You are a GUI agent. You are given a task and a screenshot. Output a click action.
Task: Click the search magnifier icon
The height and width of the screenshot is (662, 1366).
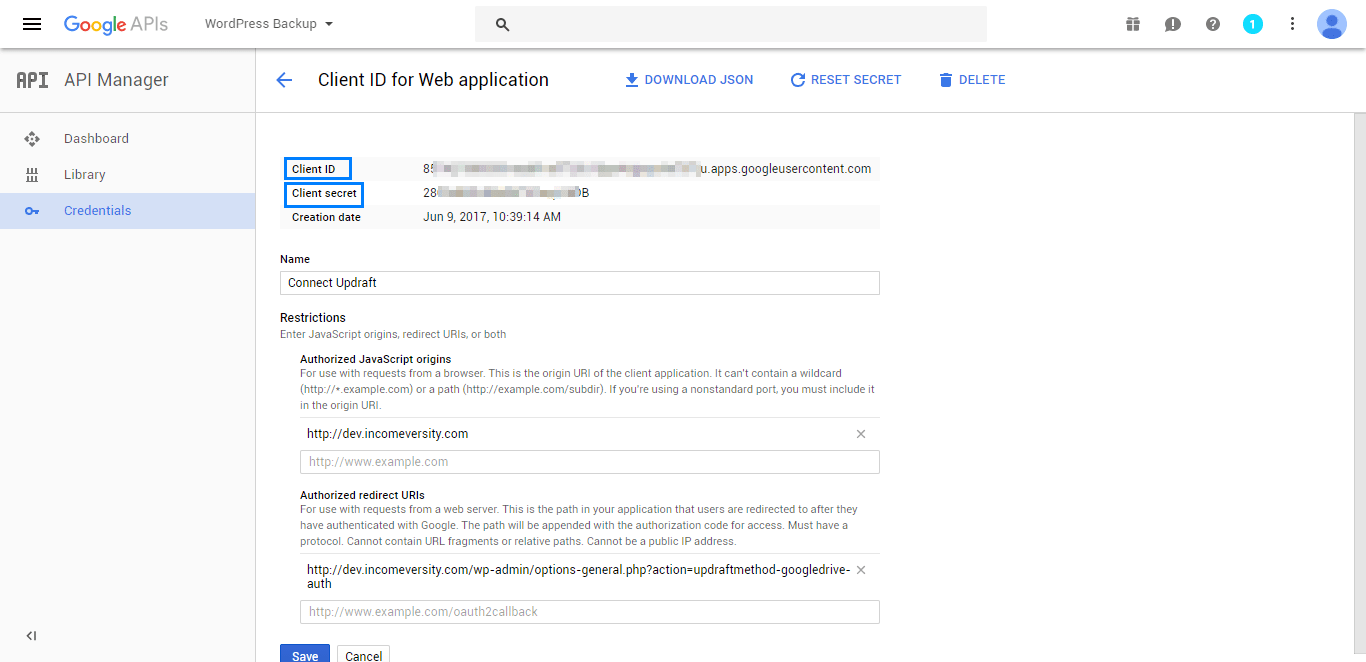pos(503,24)
